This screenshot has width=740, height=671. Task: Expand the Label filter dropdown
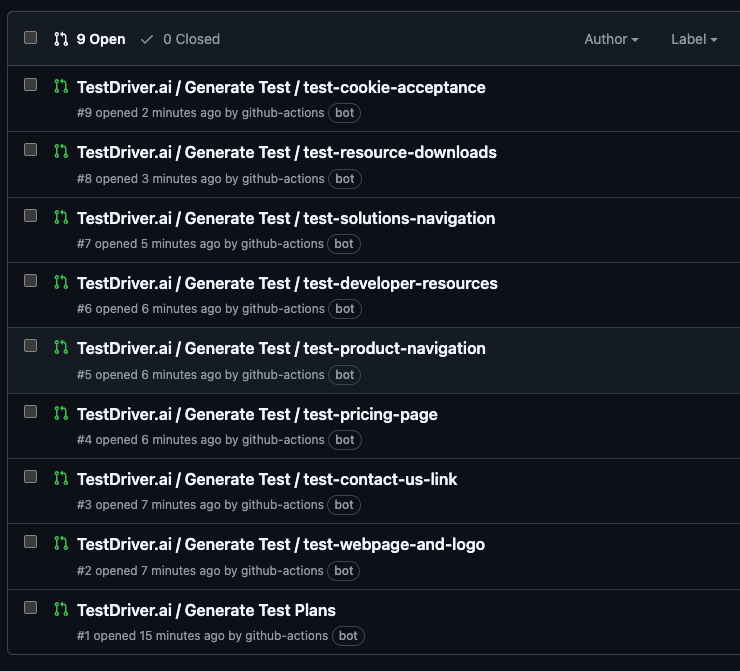point(694,39)
